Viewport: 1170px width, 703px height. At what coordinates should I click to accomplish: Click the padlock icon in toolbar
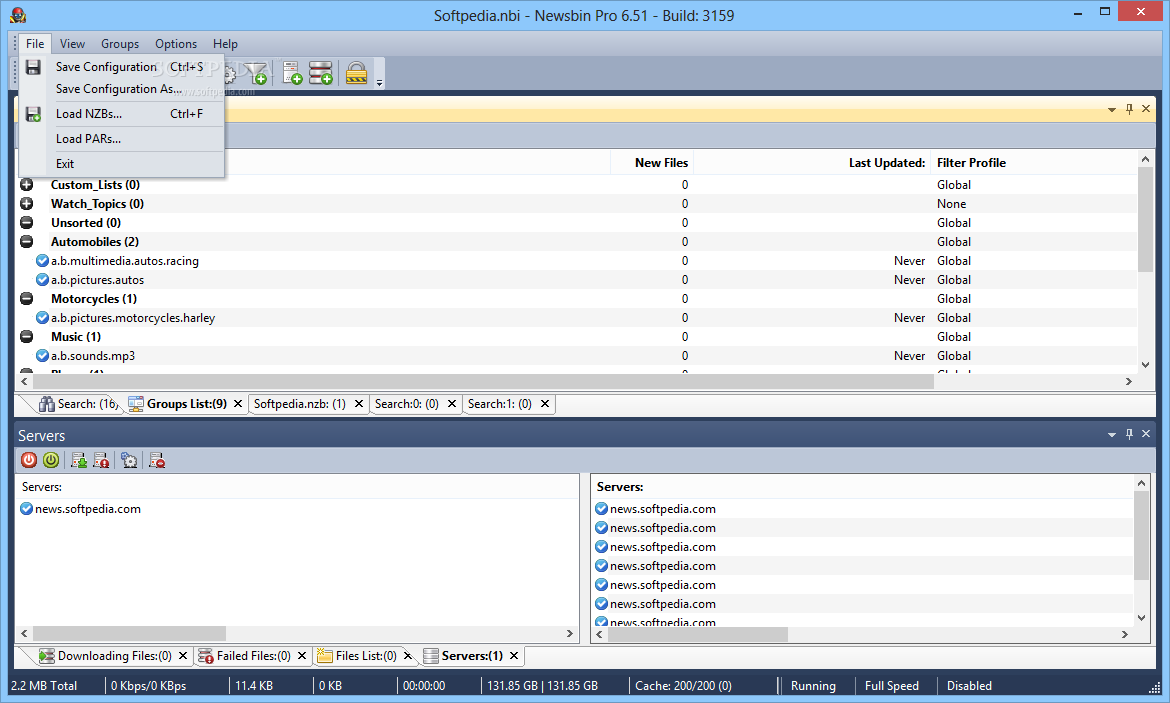click(x=356, y=73)
